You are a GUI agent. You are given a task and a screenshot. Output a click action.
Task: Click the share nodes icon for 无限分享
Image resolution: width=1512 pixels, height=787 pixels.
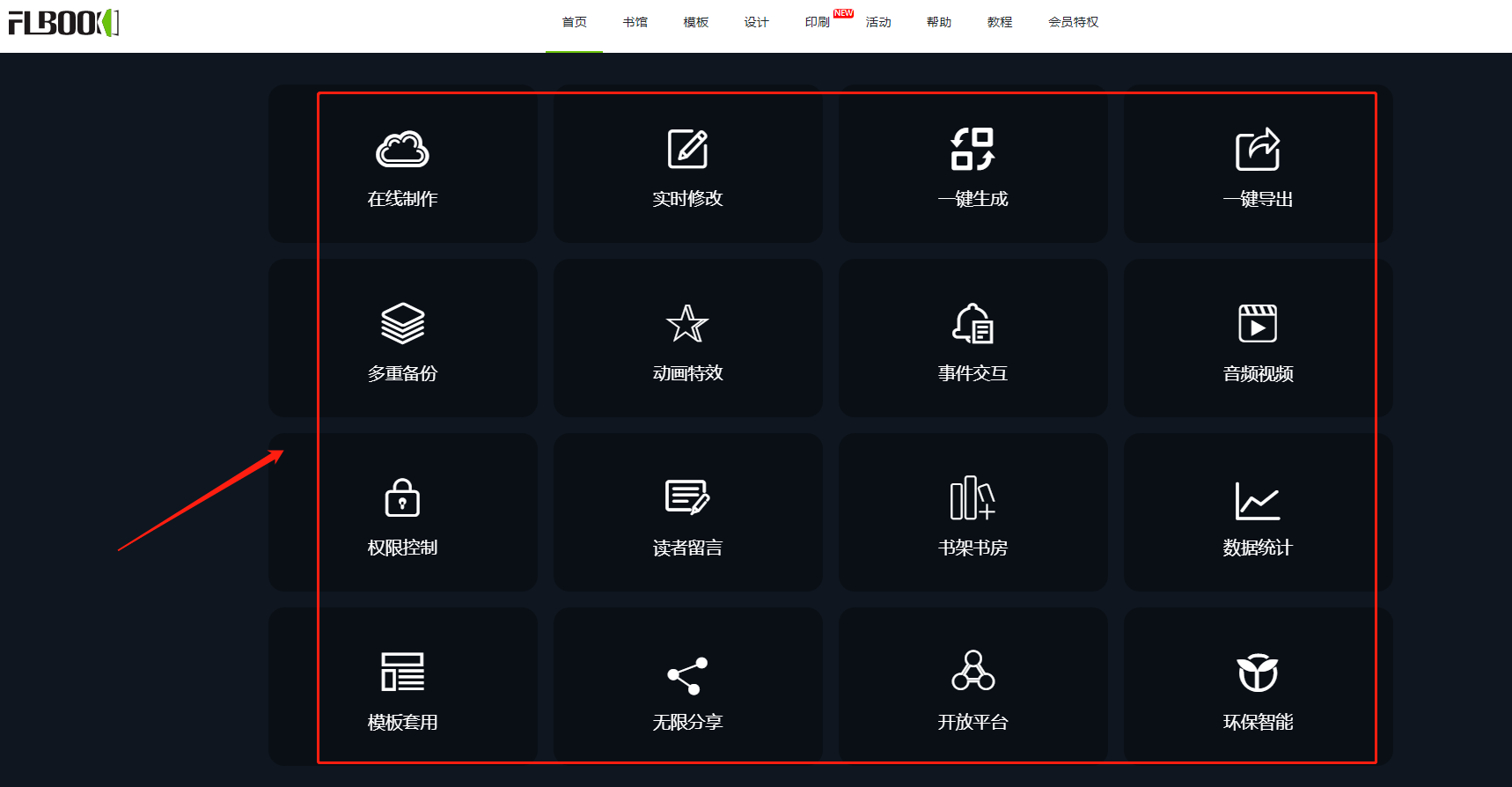click(687, 675)
